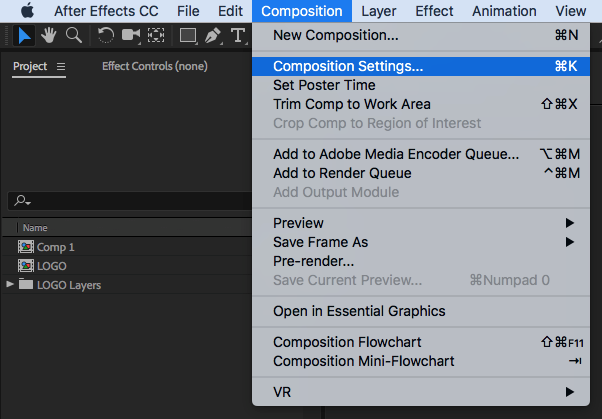This screenshot has height=419, width=602.
Task: Select the LOGO composition item
Action: pos(52,265)
